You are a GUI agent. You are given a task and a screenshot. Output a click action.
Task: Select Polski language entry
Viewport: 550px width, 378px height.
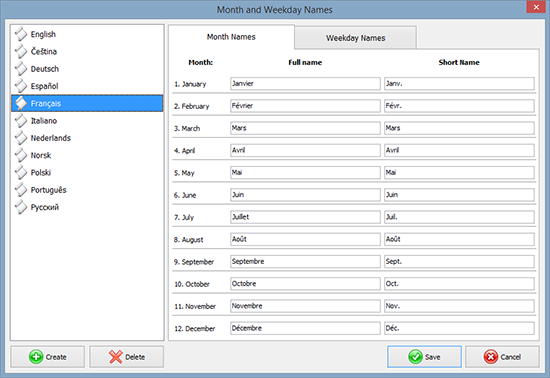pos(87,173)
